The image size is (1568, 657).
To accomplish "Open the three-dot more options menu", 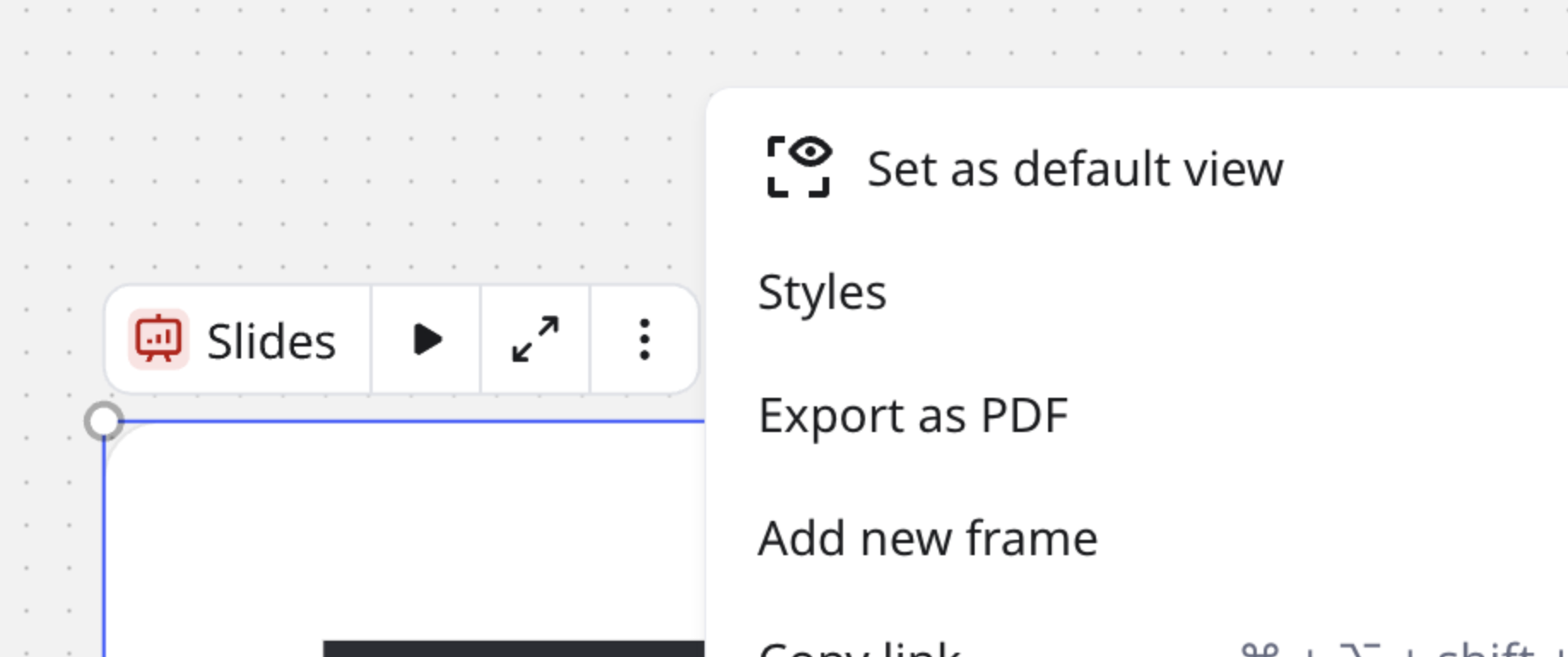I will tap(645, 340).
